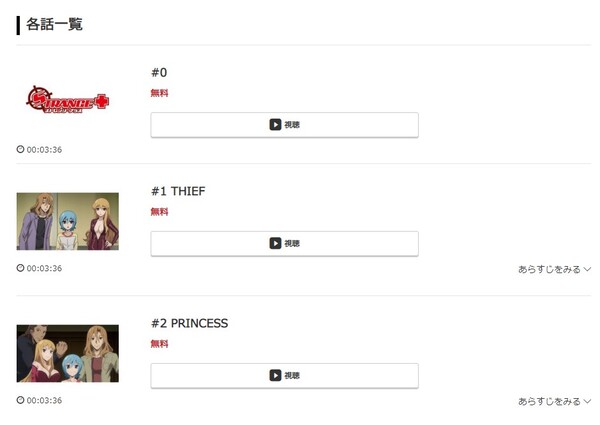Viewport: 600px width, 425px height.
Task: Click the 無料 label under #1 THIEF
Action: [x=159, y=212]
